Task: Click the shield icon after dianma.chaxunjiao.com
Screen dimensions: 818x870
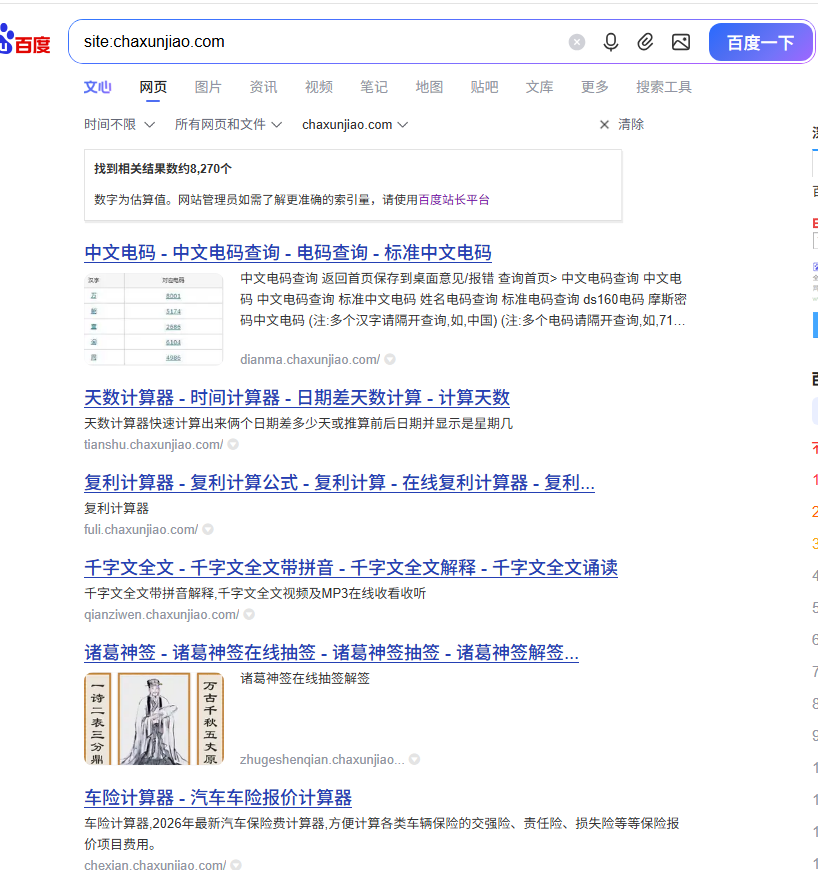Action: [390, 360]
